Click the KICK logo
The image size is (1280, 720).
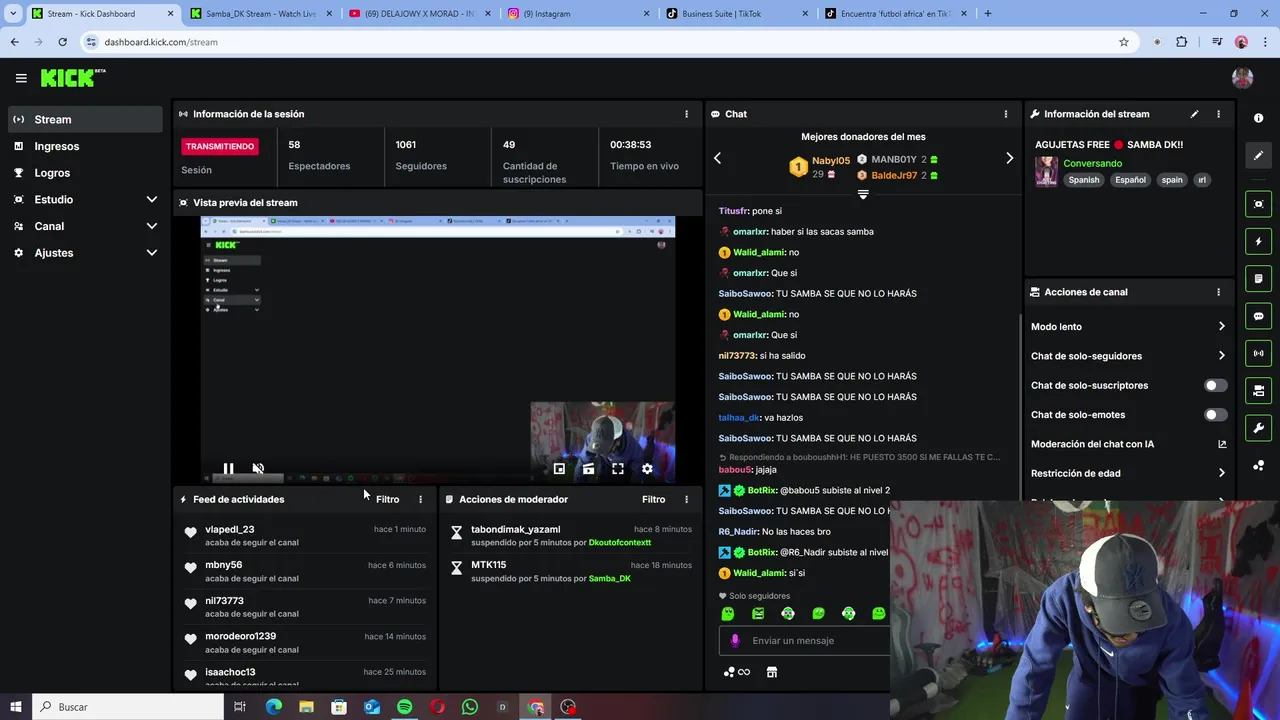coord(72,78)
